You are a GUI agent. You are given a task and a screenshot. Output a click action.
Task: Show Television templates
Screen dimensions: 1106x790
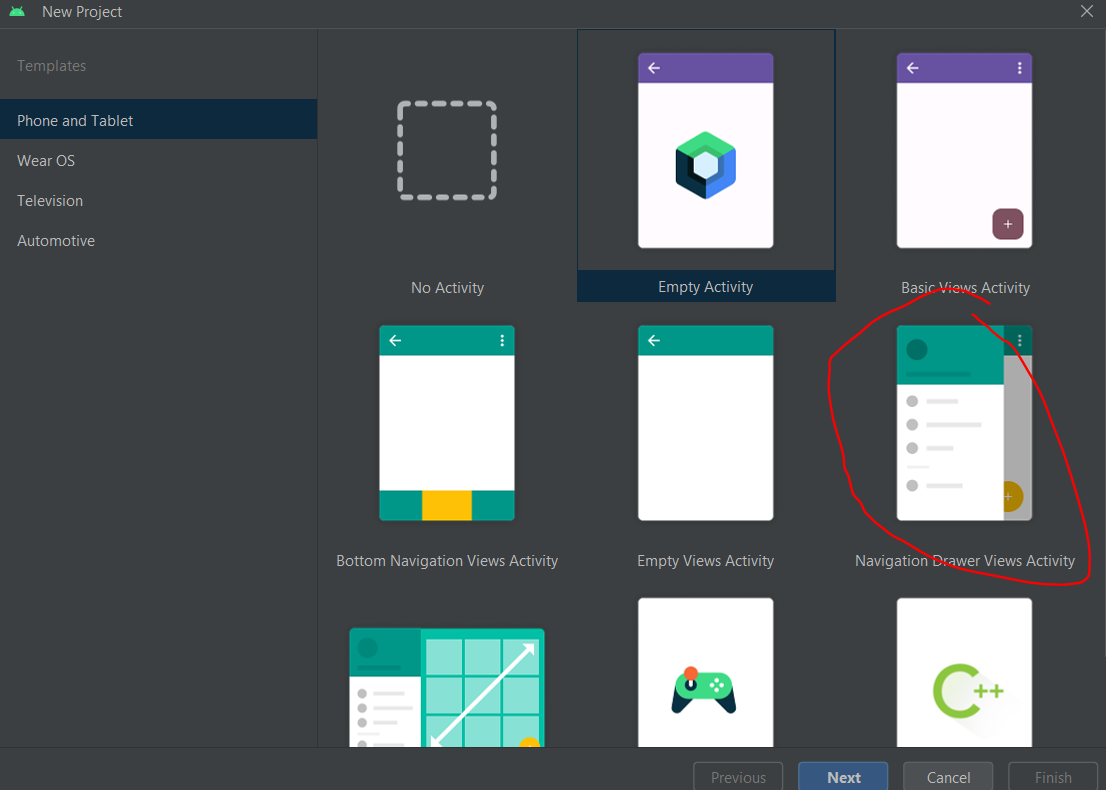point(159,201)
